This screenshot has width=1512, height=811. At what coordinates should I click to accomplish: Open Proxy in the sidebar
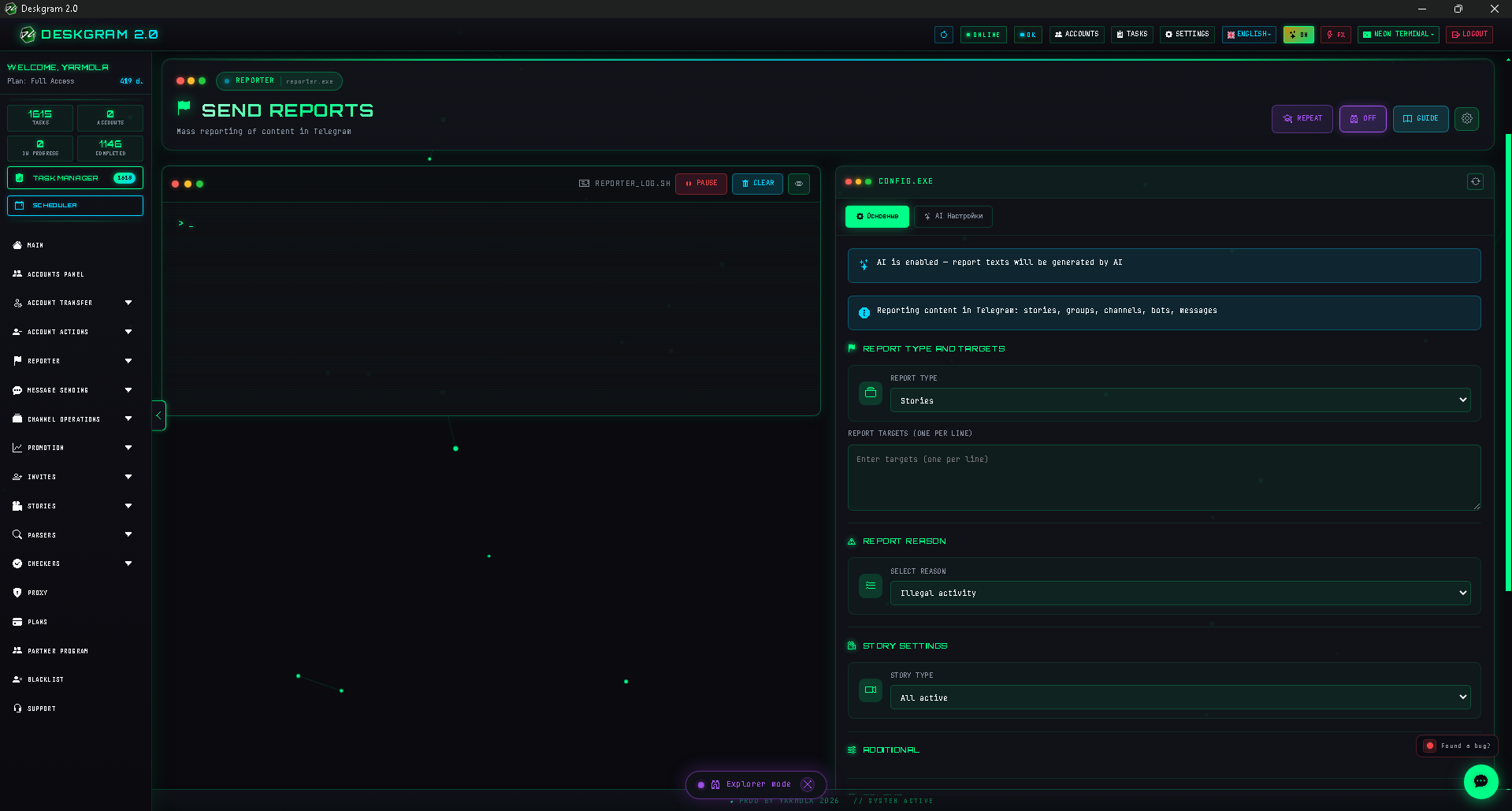pyautogui.click(x=76, y=593)
